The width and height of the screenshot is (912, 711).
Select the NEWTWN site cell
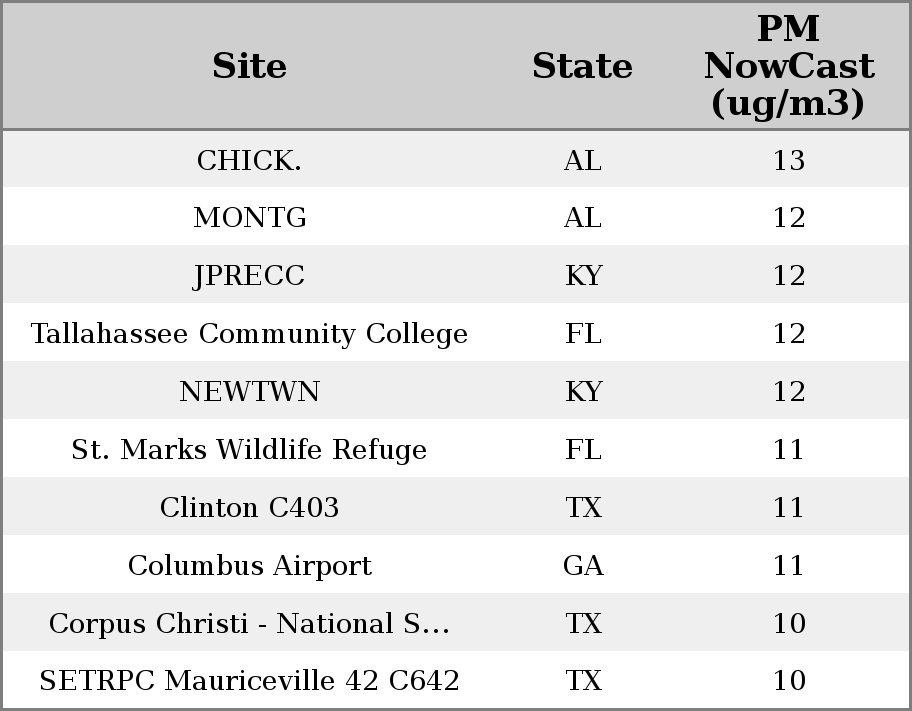tap(249, 392)
